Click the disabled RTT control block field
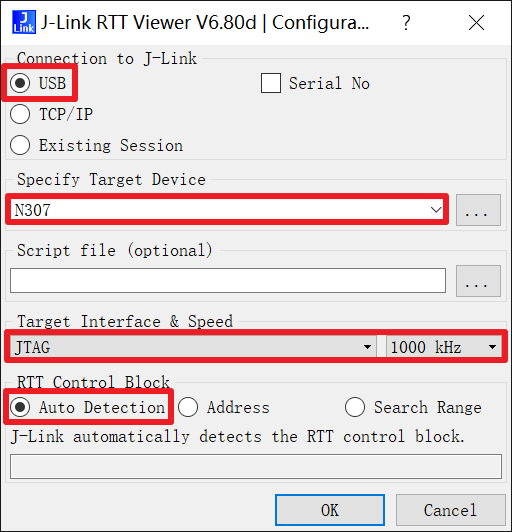512x532 pixels. 256,467
